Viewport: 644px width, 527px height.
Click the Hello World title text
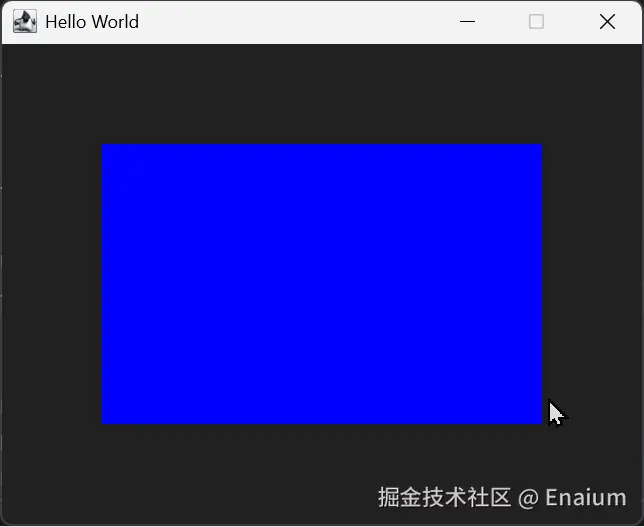coord(92,22)
